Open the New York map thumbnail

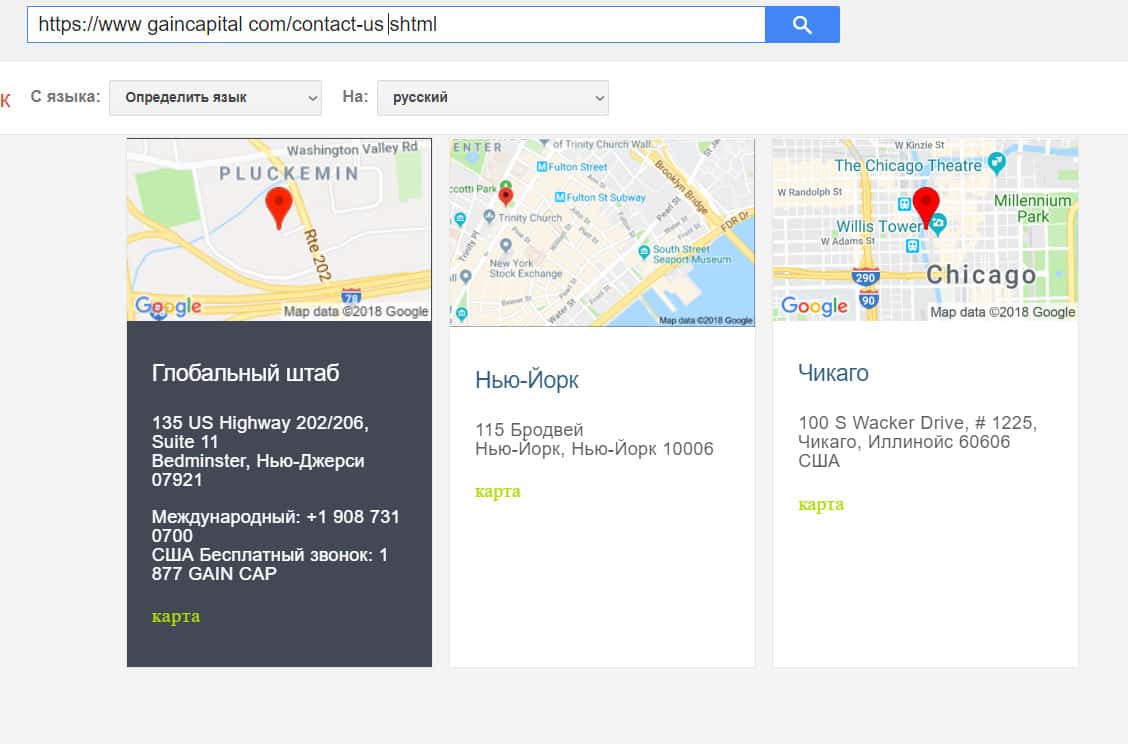pyautogui.click(x=602, y=232)
